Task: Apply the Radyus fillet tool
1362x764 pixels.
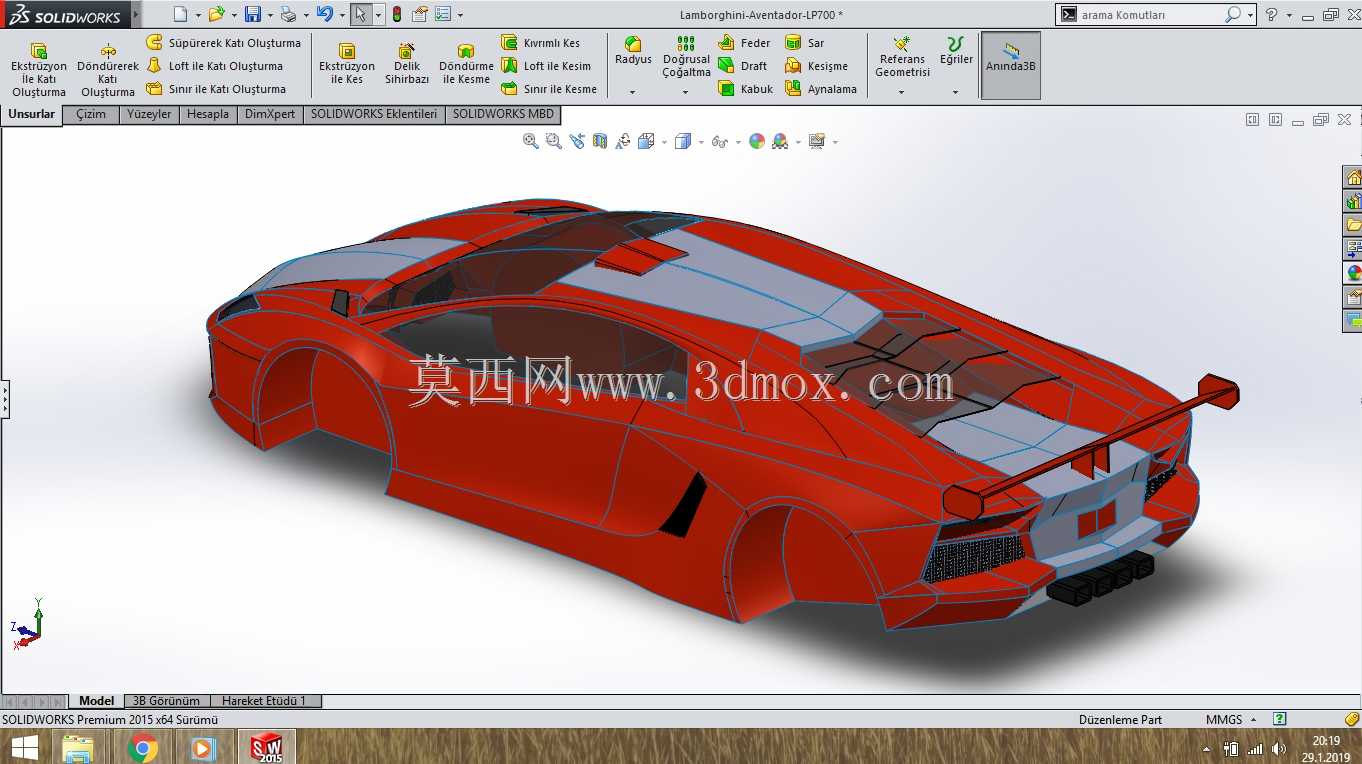Action: (633, 52)
